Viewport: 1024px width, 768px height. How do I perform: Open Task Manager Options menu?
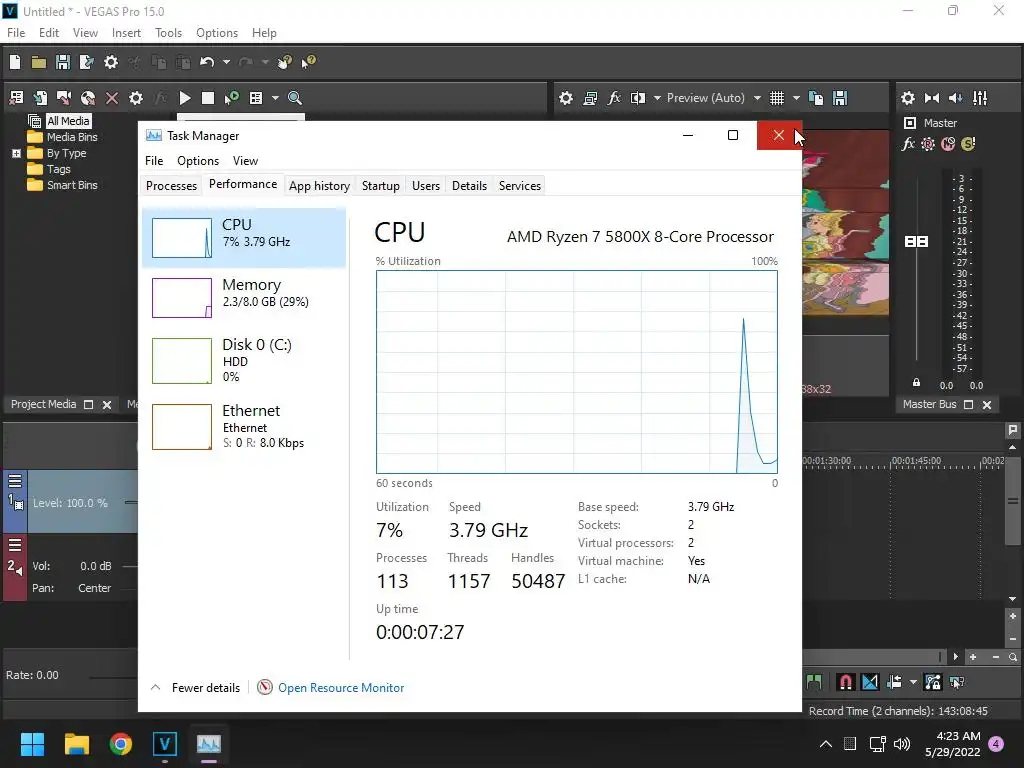click(198, 161)
